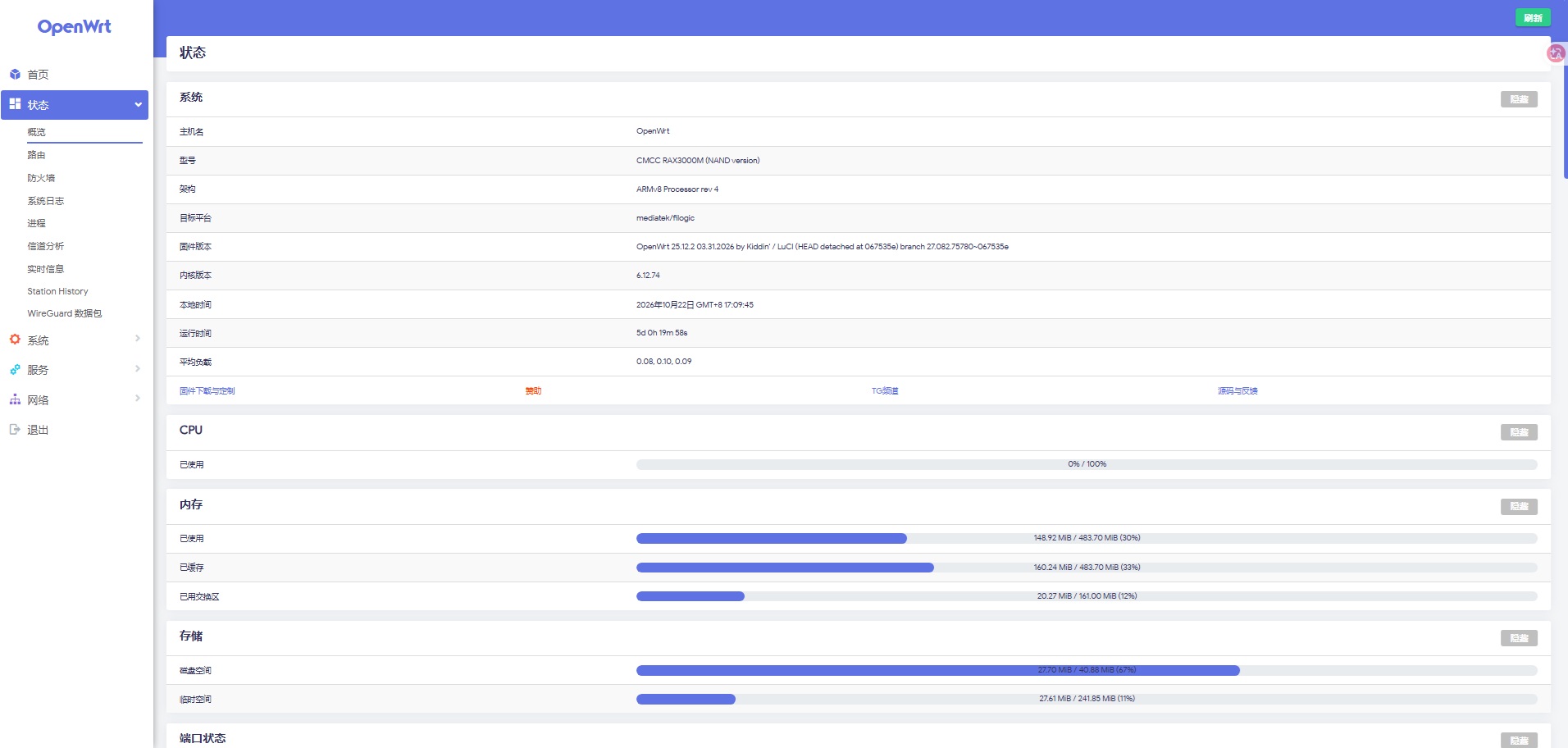The image size is (1568, 748).
Task: Click the 首页 cube icon
Action: tap(15, 74)
